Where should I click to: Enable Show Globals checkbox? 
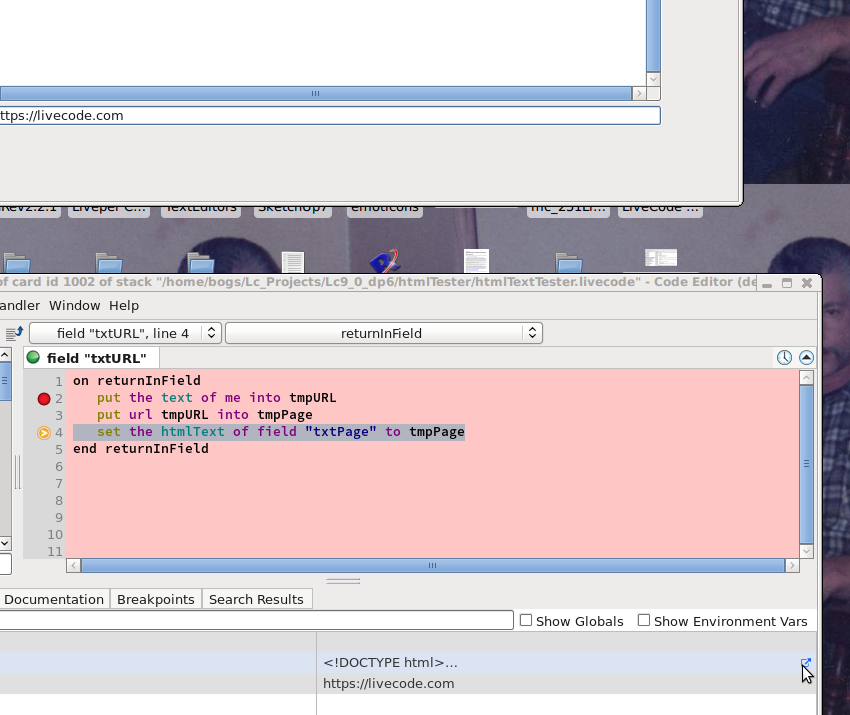click(526, 621)
